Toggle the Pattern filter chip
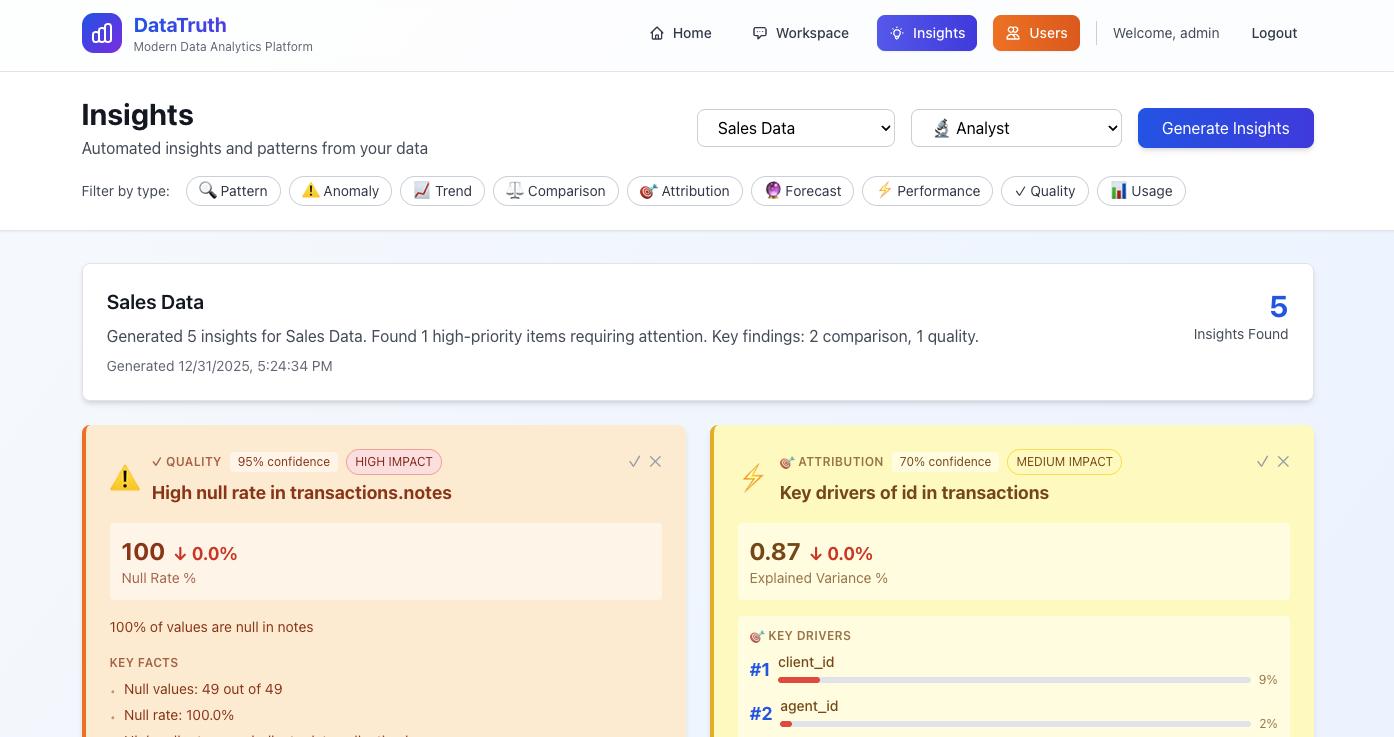Viewport: 1394px width, 737px height. tap(233, 191)
